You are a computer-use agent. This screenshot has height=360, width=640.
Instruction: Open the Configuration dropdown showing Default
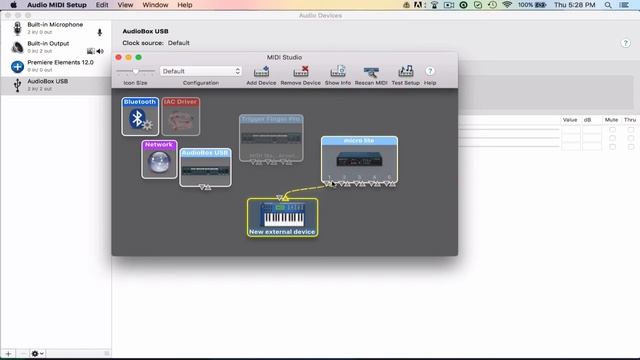click(200, 71)
